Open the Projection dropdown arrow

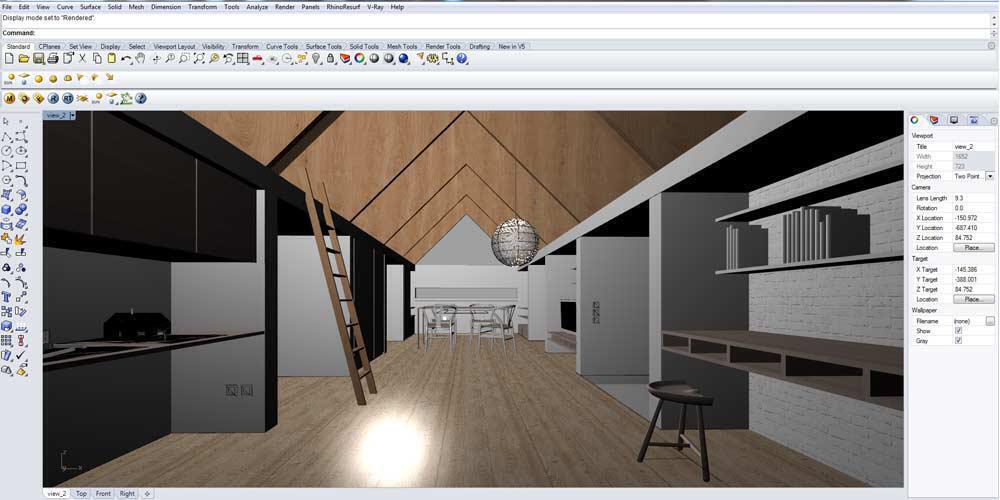coord(990,176)
